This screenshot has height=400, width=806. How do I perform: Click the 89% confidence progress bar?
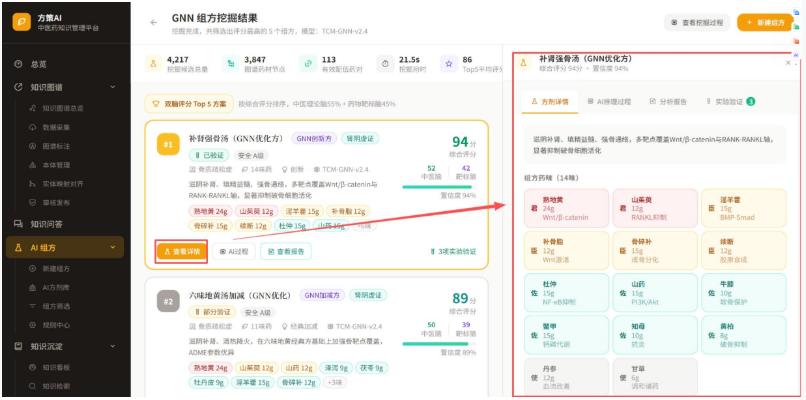(x=439, y=343)
